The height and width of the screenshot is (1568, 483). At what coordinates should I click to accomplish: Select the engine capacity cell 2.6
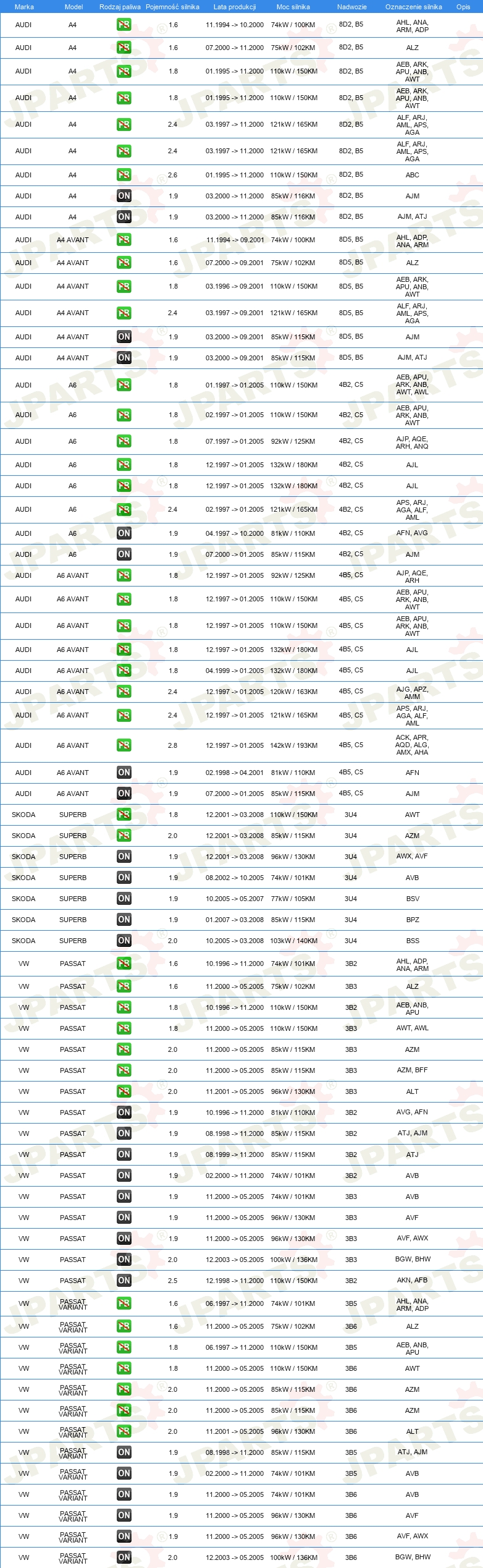point(172,175)
